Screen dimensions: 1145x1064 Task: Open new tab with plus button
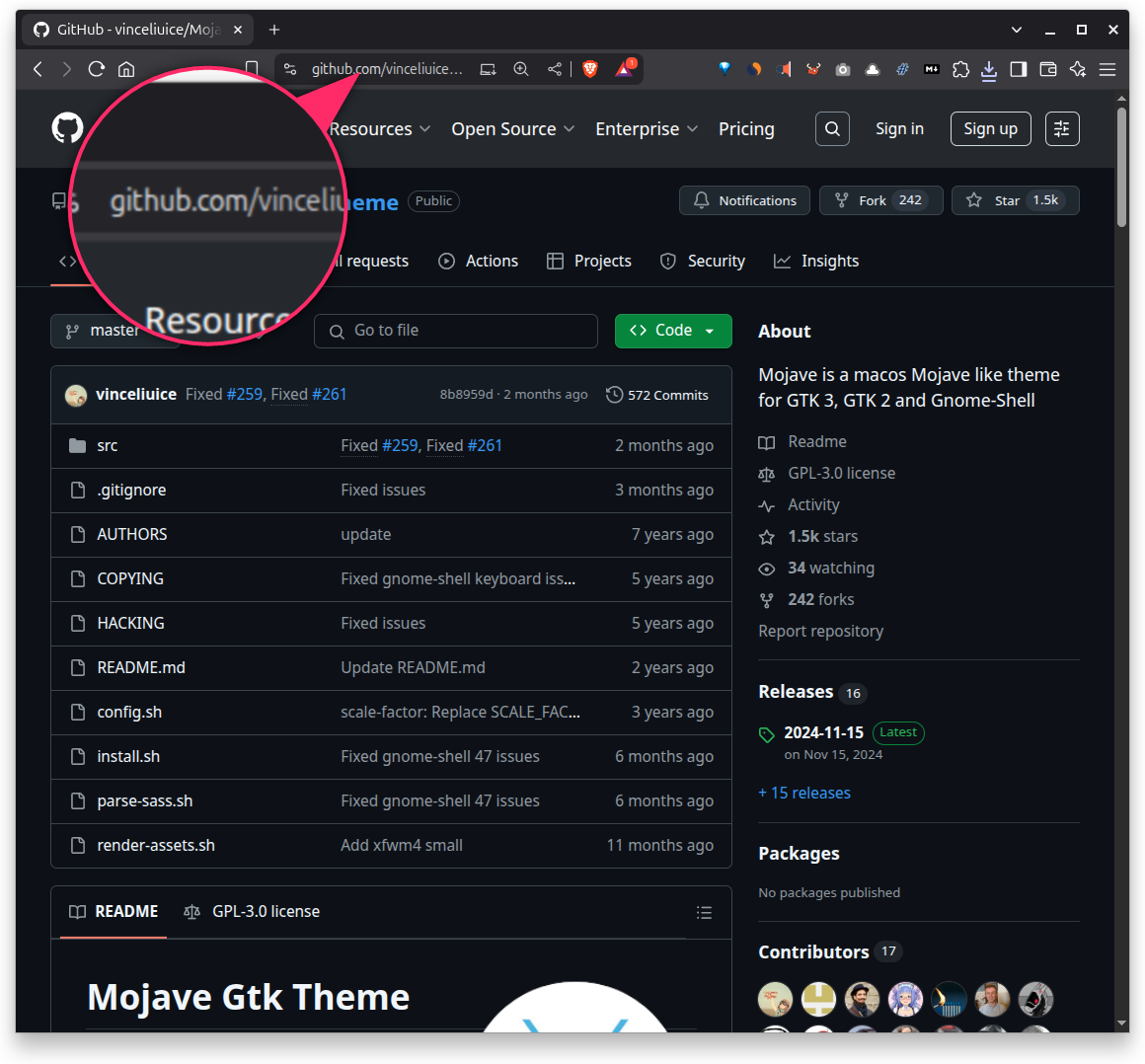click(274, 30)
